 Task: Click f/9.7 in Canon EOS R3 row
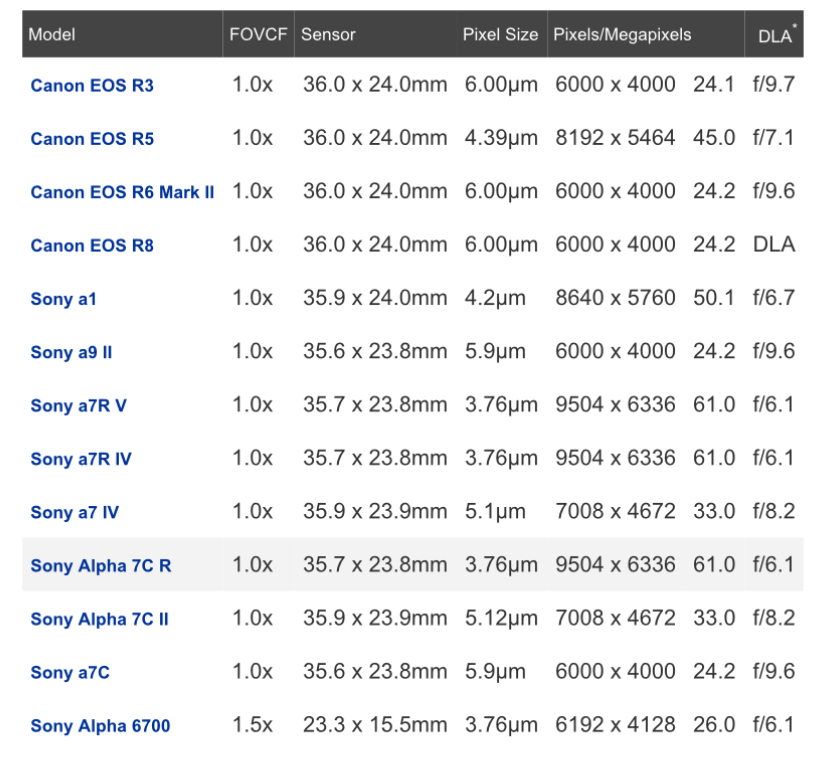[774, 85]
